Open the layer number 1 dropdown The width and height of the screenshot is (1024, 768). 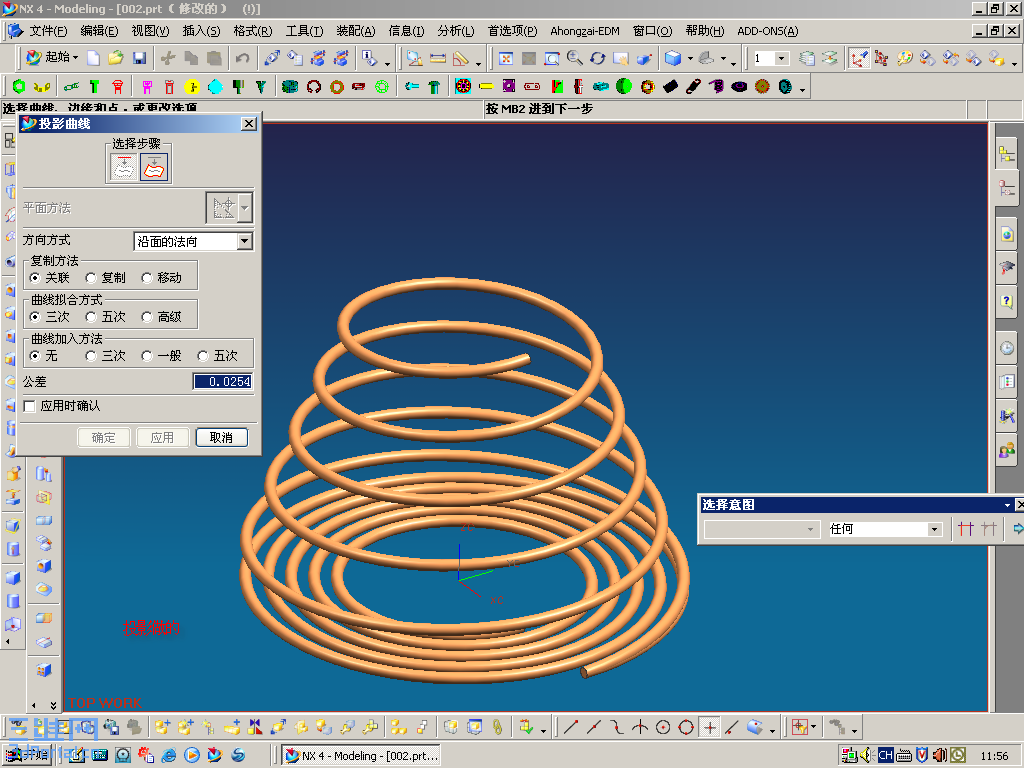pyautogui.click(x=781, y=58)
